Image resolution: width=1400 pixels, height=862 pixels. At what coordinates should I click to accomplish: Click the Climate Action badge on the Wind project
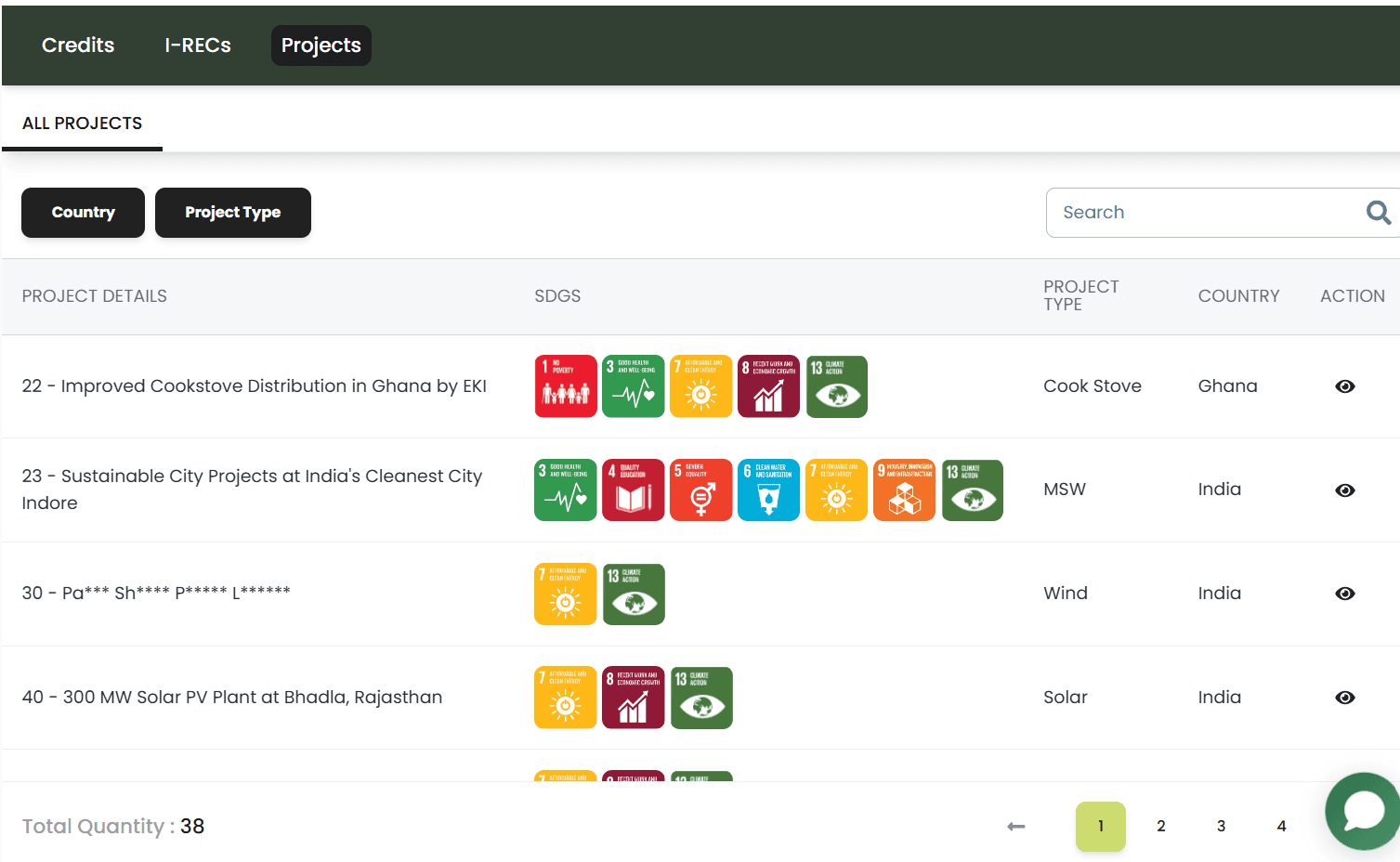[634, 594]
